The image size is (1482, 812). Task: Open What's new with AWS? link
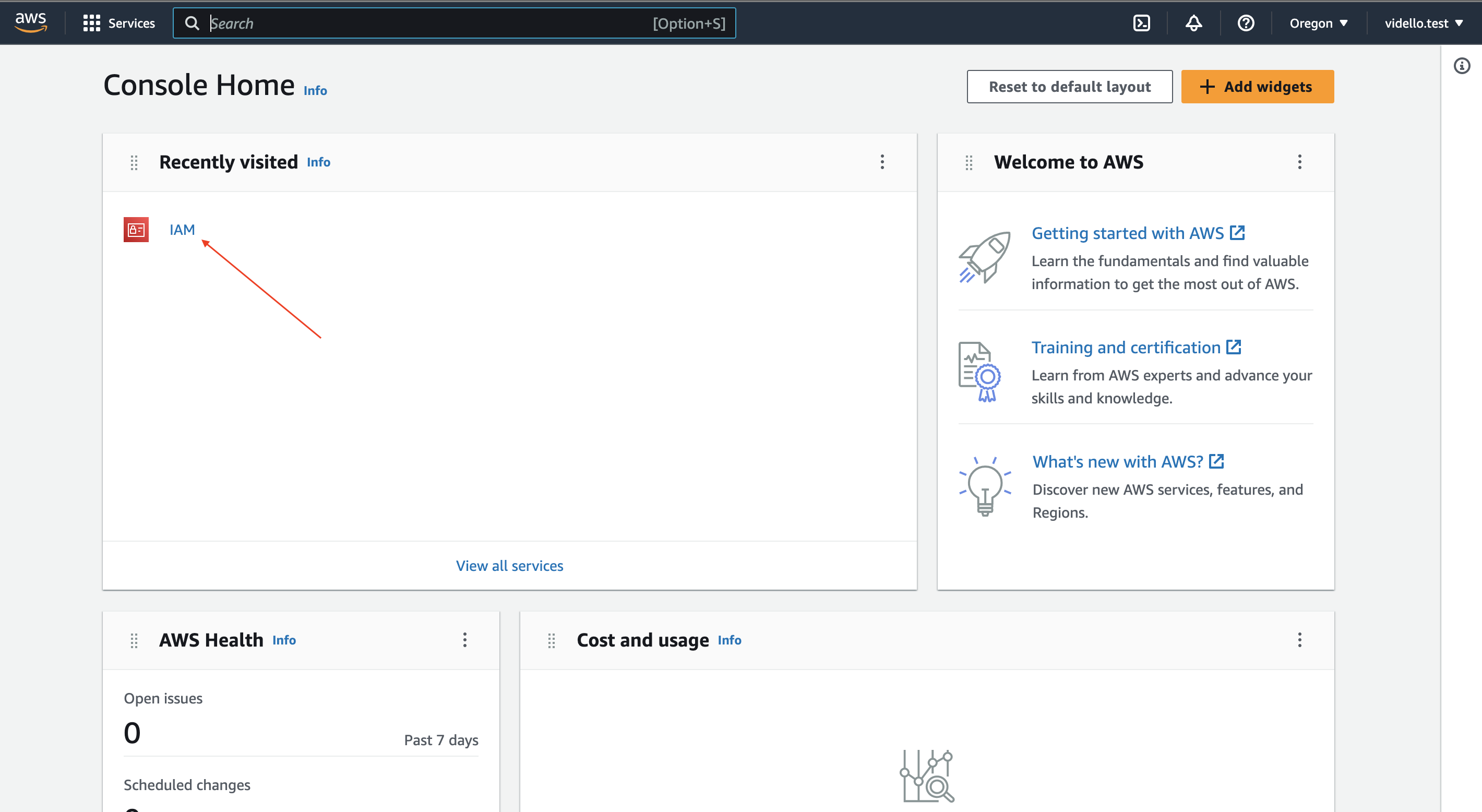(1128, 461)
